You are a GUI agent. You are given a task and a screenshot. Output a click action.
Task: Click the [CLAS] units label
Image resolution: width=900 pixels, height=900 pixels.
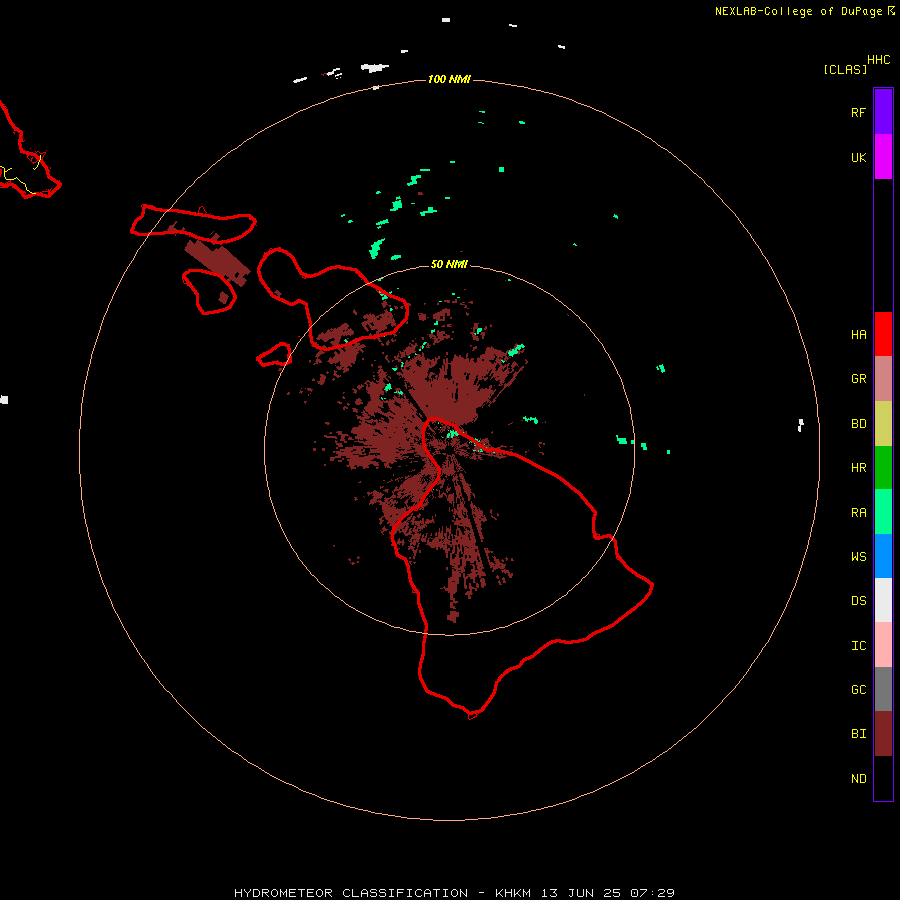[x=845, y=69]
